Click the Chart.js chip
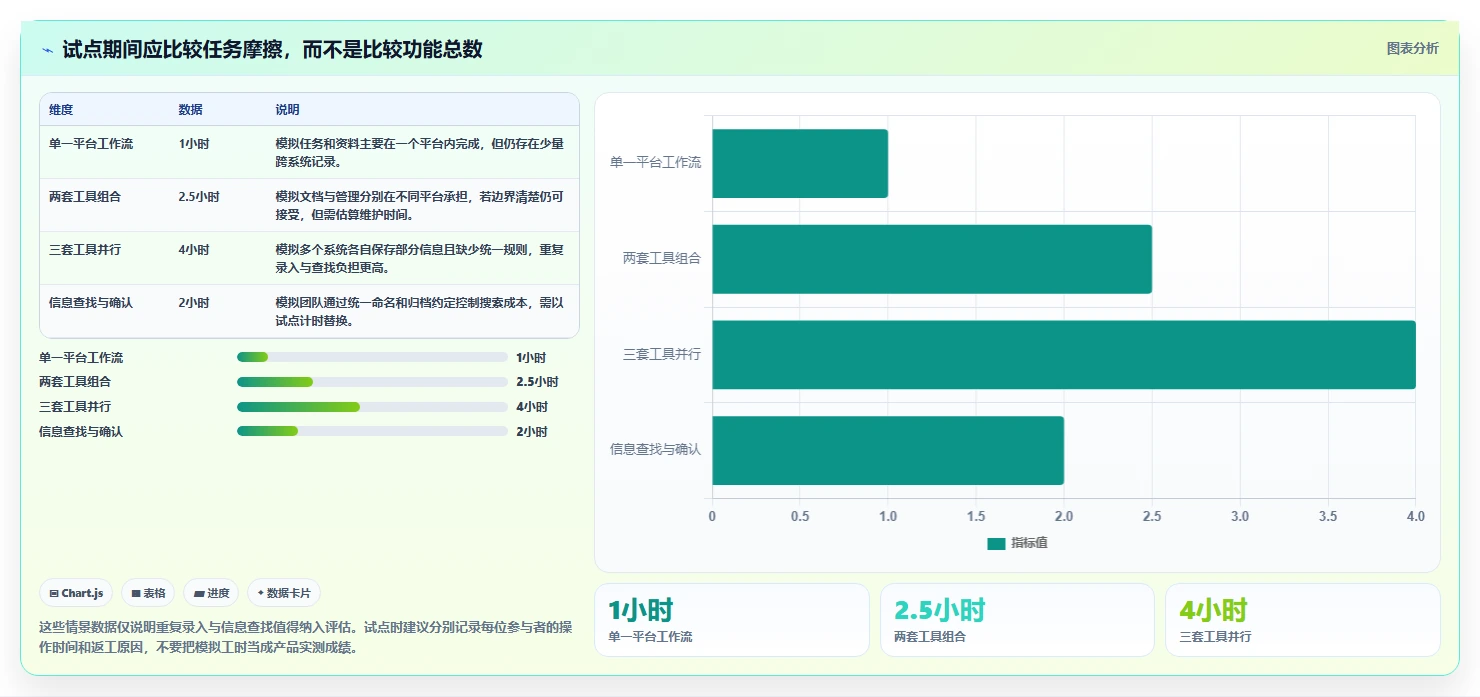The height and width of the screenshot is (697, 1480). point(76,593)
